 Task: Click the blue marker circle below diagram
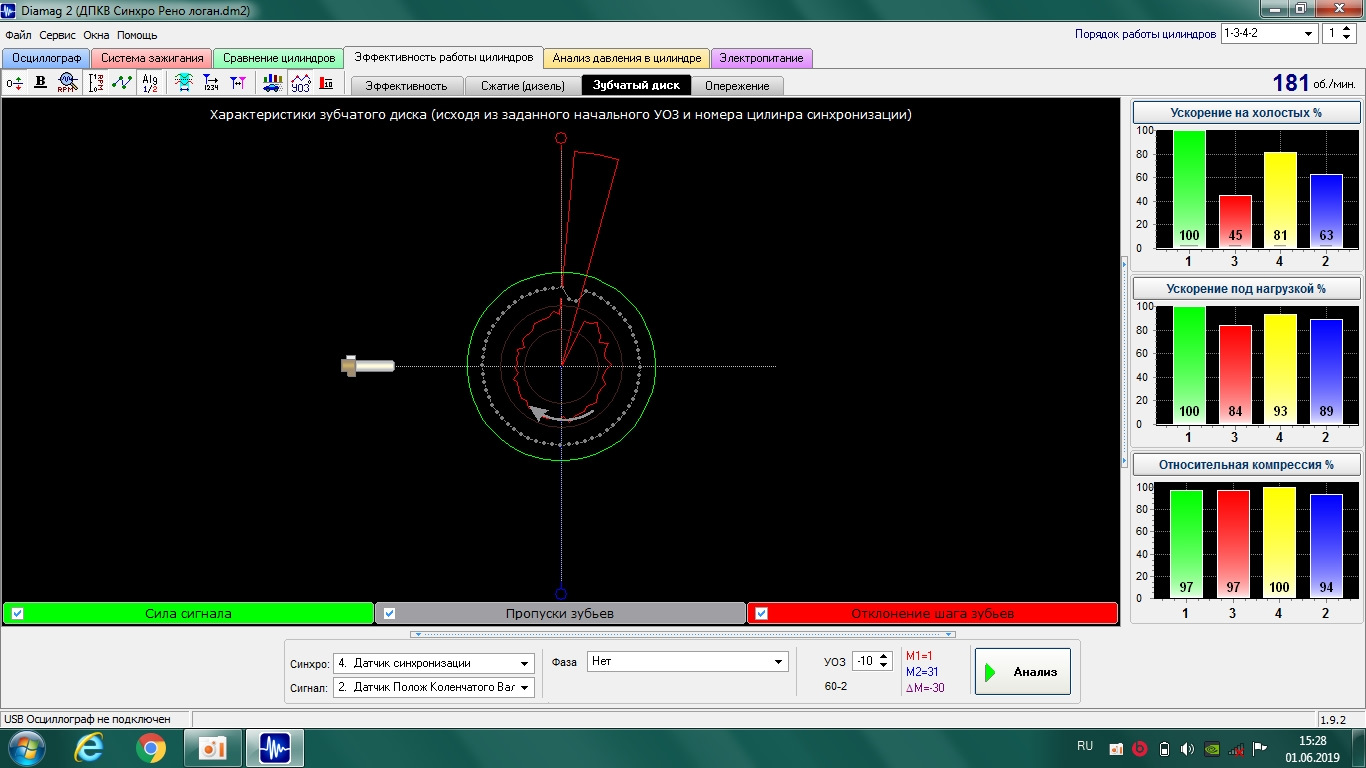(561, 592)
